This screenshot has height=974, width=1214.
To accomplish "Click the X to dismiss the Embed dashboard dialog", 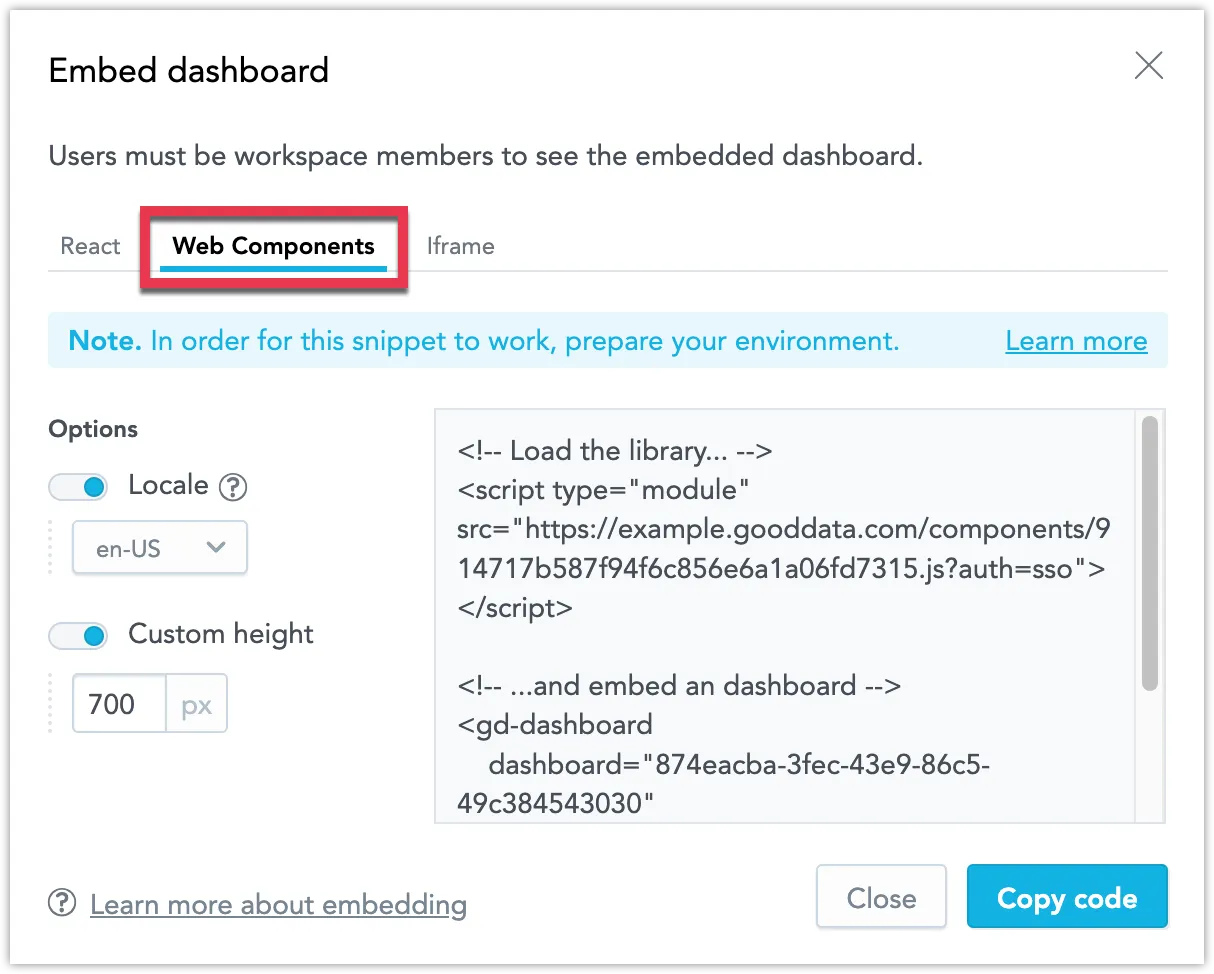I will pyautogui.click(x=1148, y=66).
